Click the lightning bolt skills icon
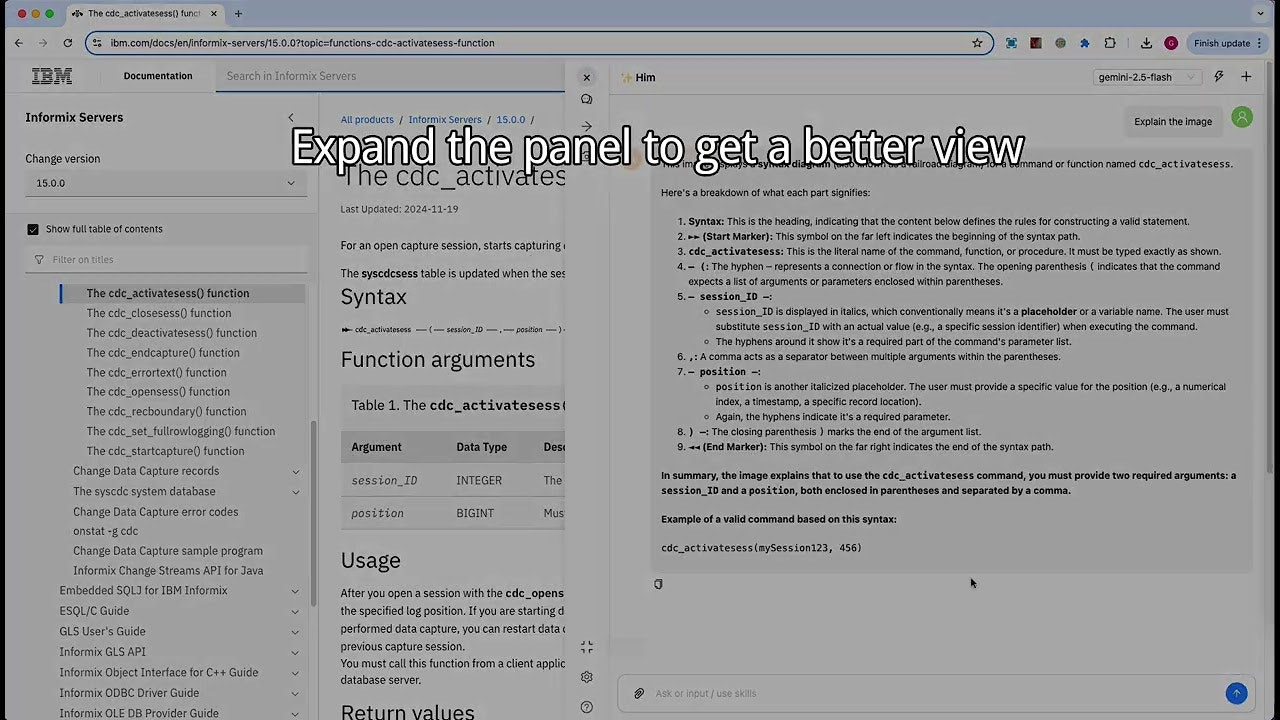The height and width of the screenshot is (720, 1280). click(1218, 76)
